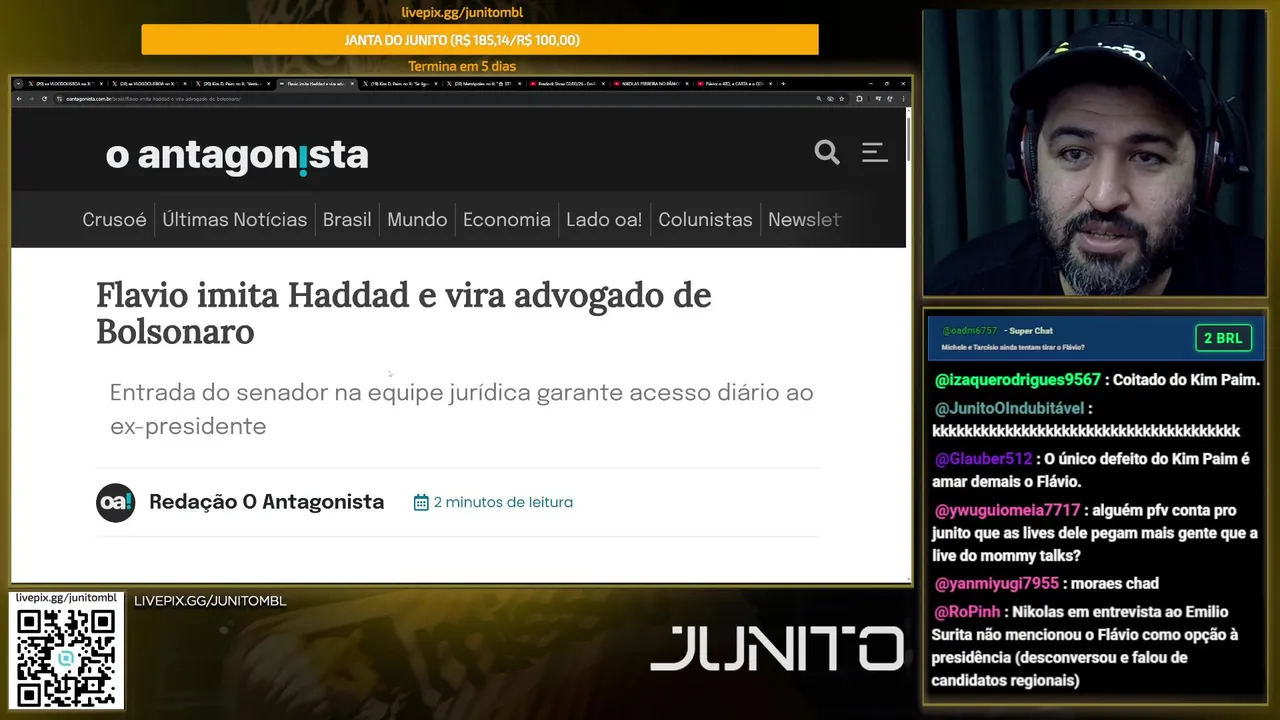Click the calendar icon beside reading time
Image resolution: width=1280 pixels, height=720 pixels.
coord(421,502)
